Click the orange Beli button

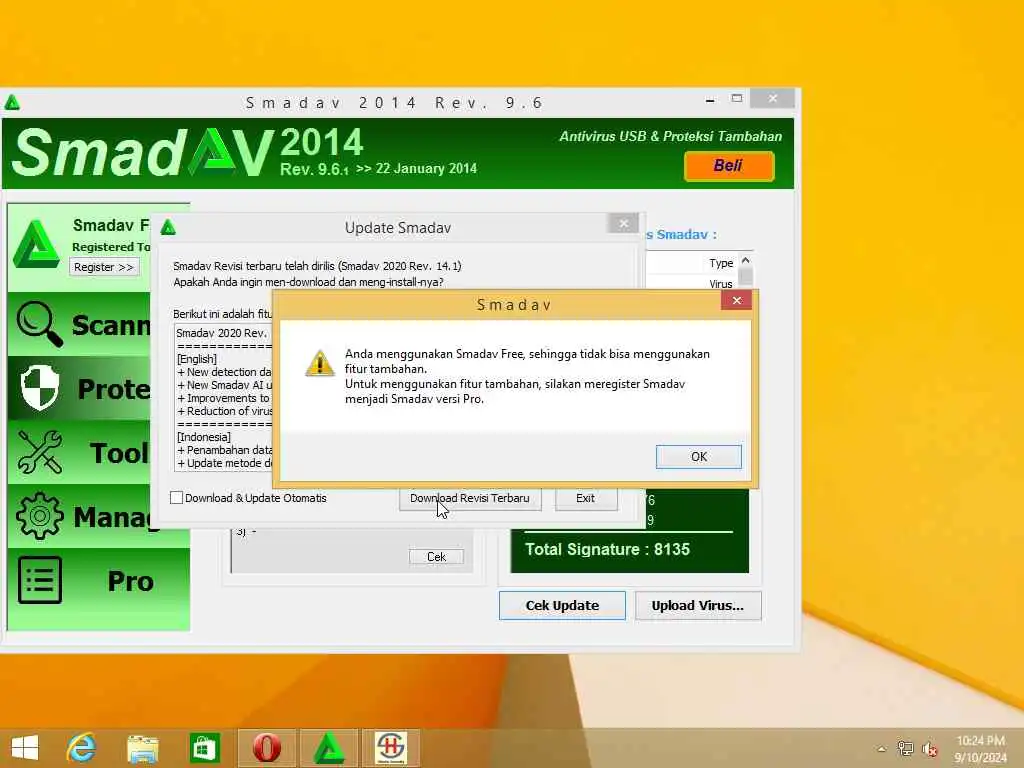point(729,166)
